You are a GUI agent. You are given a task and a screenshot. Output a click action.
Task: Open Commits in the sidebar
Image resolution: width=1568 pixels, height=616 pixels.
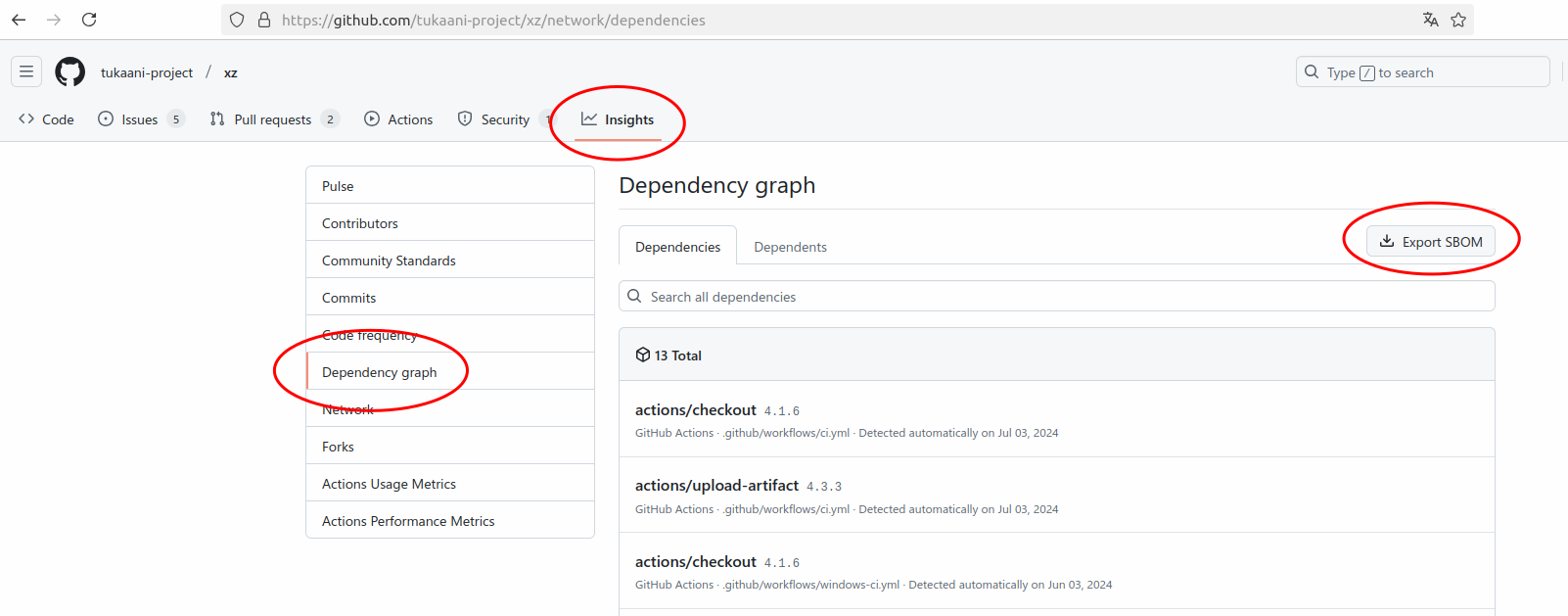(450, 297)
